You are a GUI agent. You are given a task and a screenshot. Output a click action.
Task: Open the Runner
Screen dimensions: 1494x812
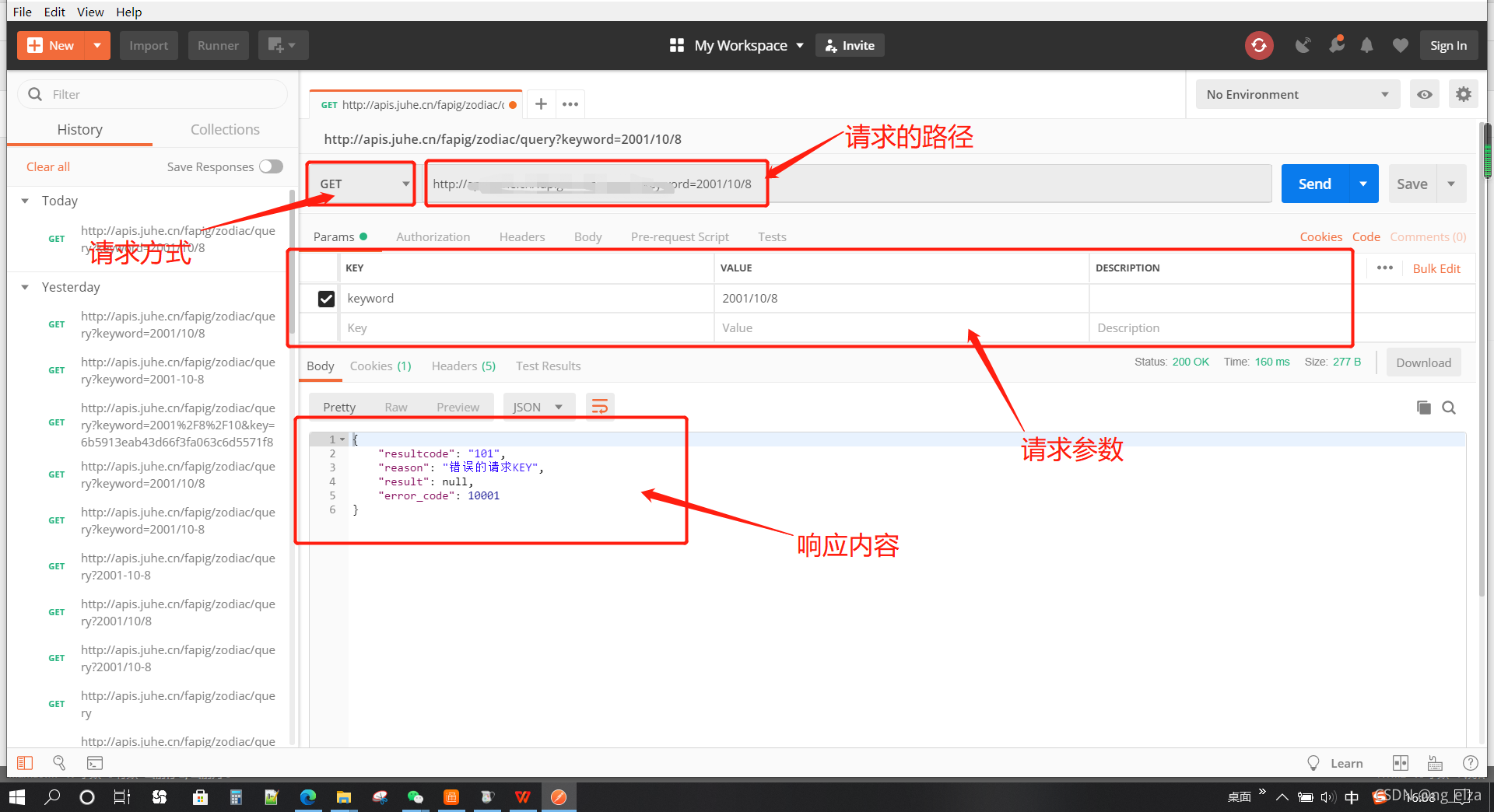(218, 45)
